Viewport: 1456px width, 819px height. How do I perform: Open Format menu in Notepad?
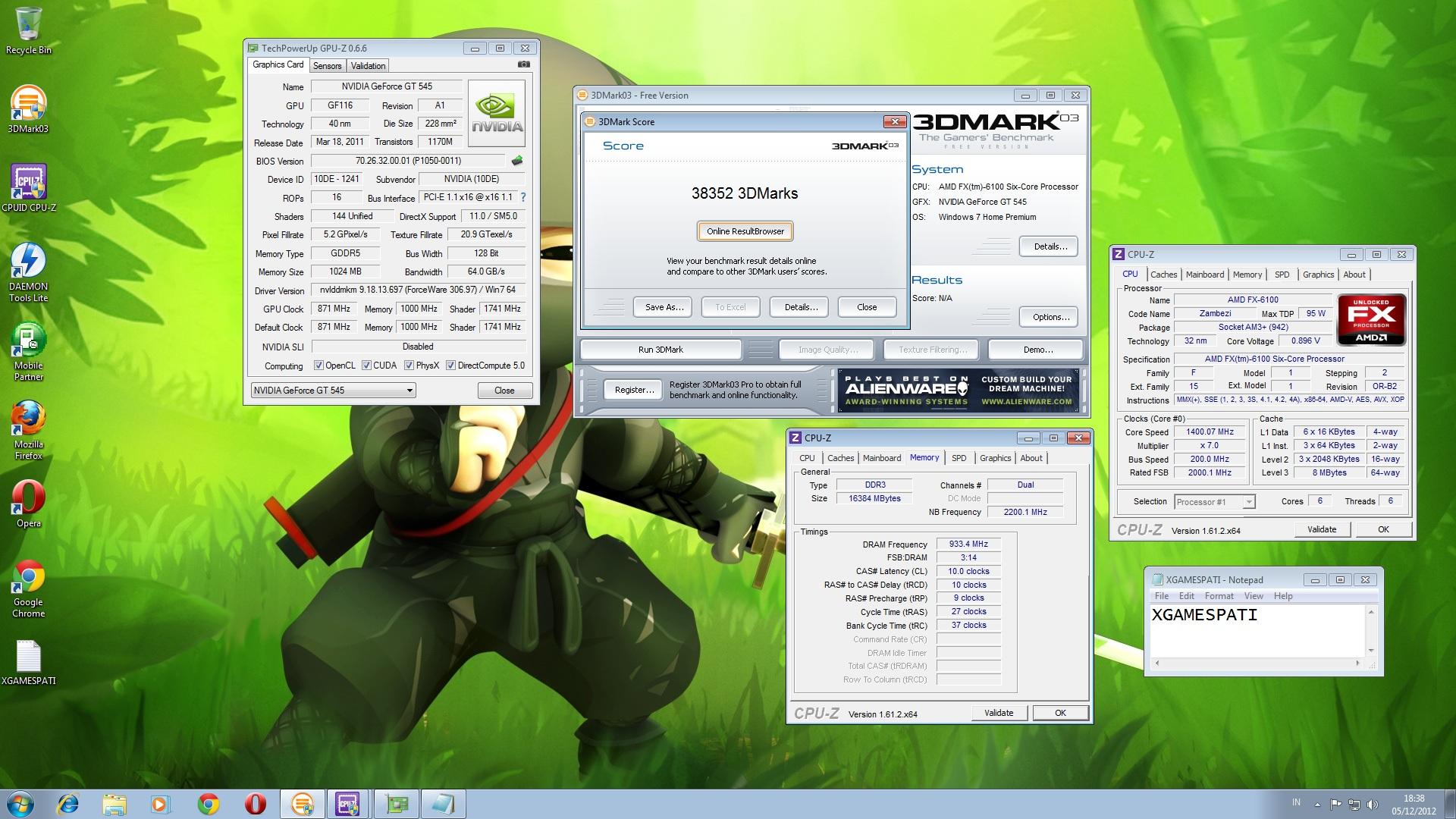pos(1219,596)
